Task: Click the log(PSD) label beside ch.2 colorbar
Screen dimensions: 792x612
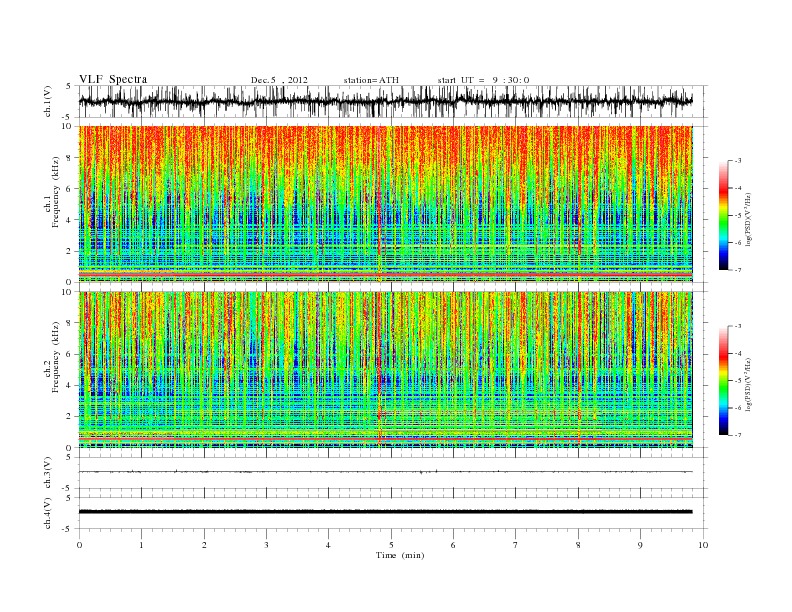Action: click(x=748, y=384)
